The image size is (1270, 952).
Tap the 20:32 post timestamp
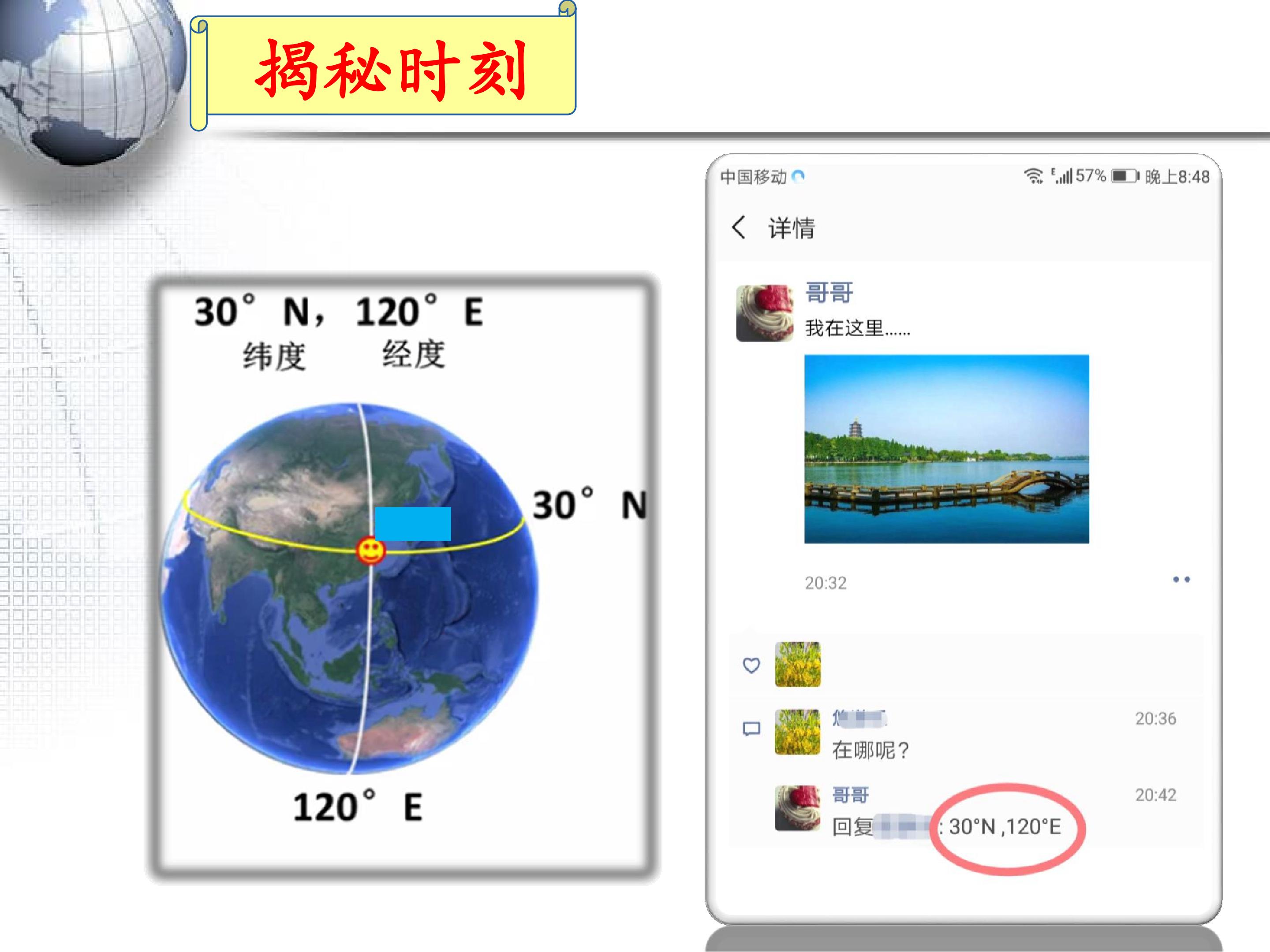click(x=825, y=583)
